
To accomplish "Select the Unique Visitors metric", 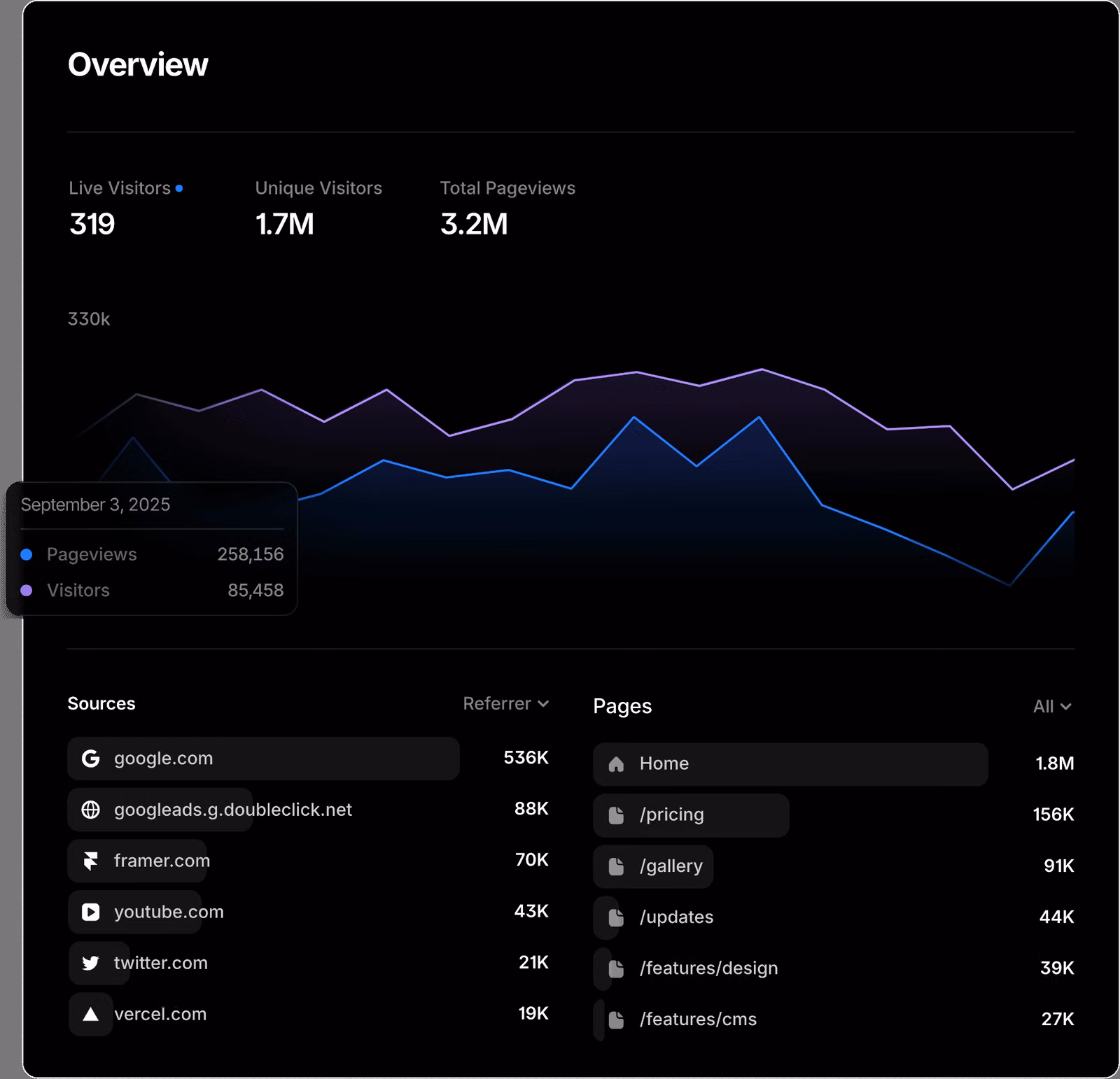I will click(318, 209).
